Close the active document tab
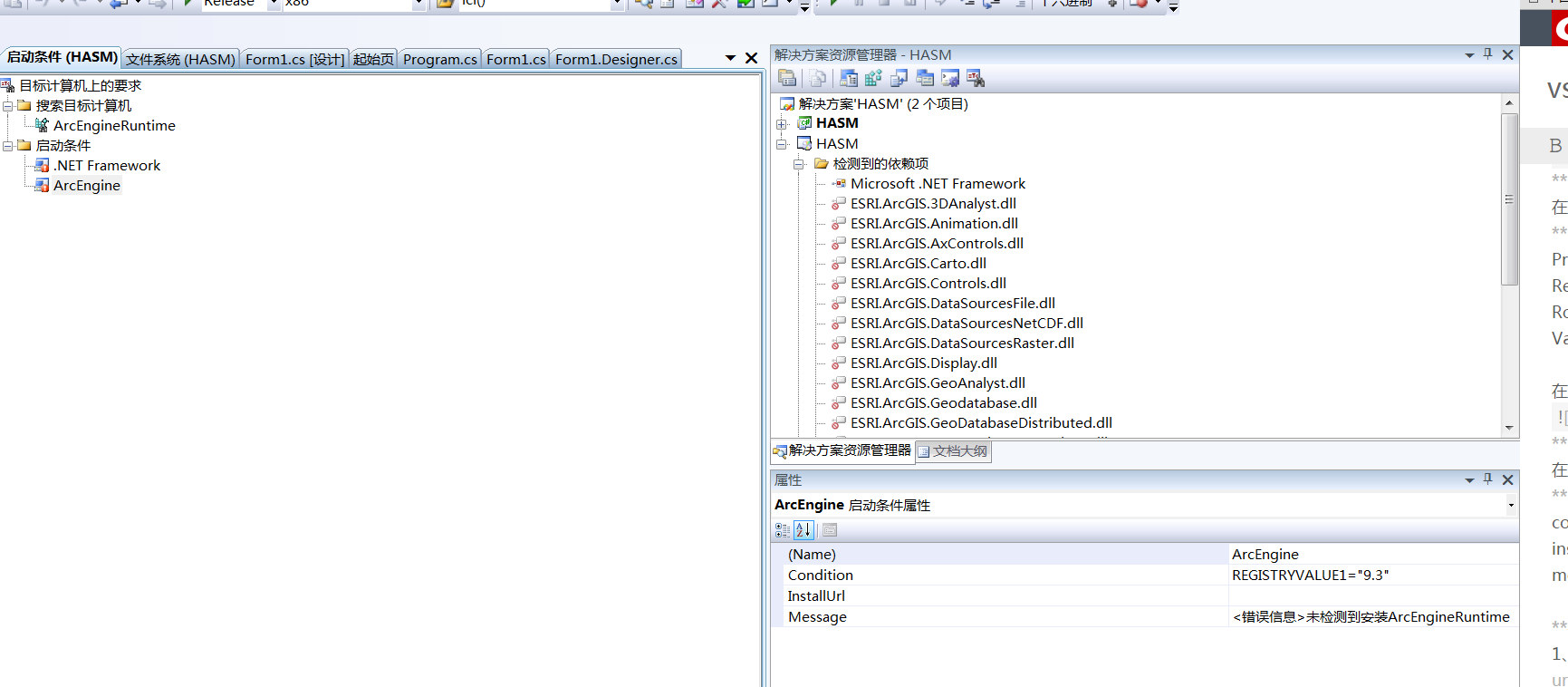 751,58
